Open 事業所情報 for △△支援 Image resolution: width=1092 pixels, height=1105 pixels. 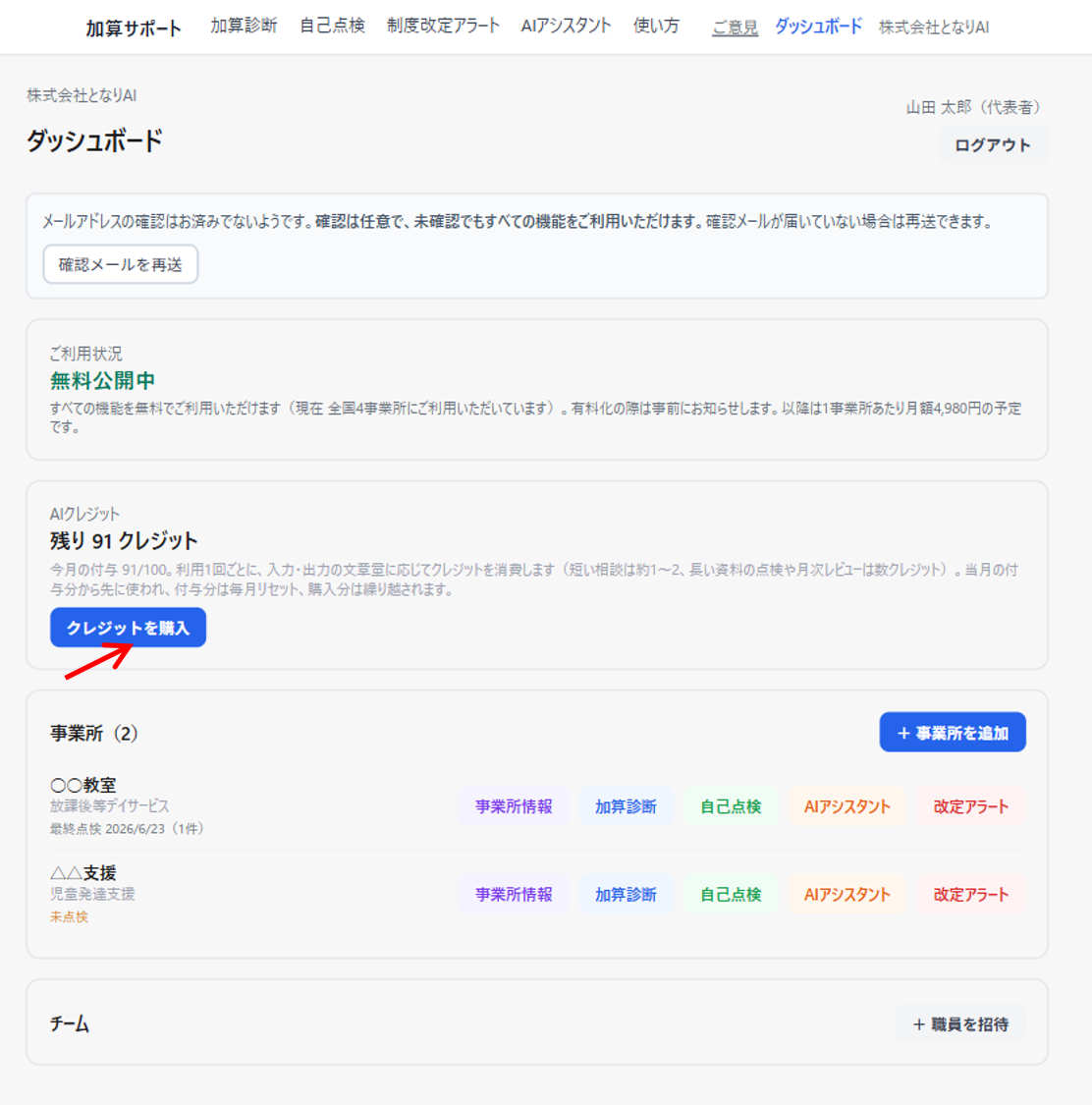tap(514, 894)
